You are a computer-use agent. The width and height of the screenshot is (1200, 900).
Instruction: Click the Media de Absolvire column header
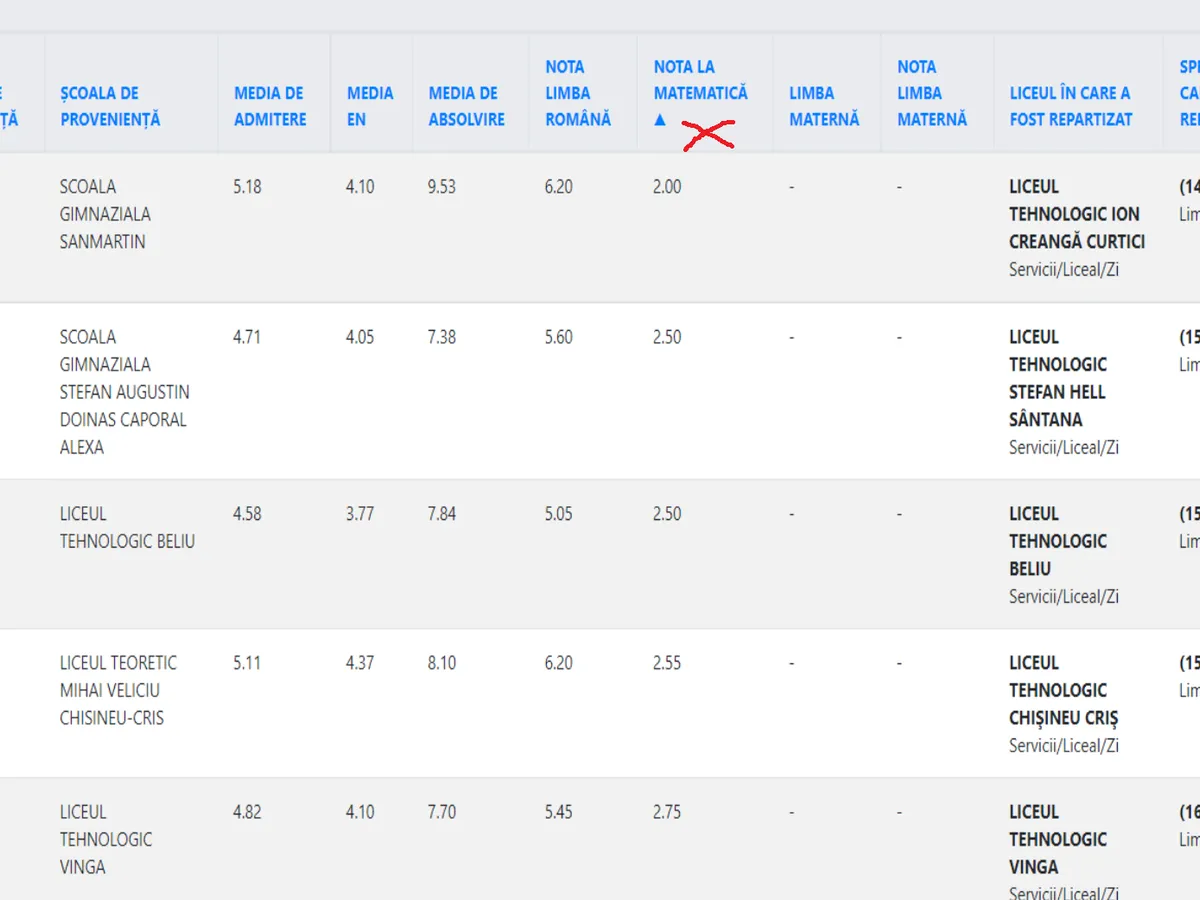(466, 106)
